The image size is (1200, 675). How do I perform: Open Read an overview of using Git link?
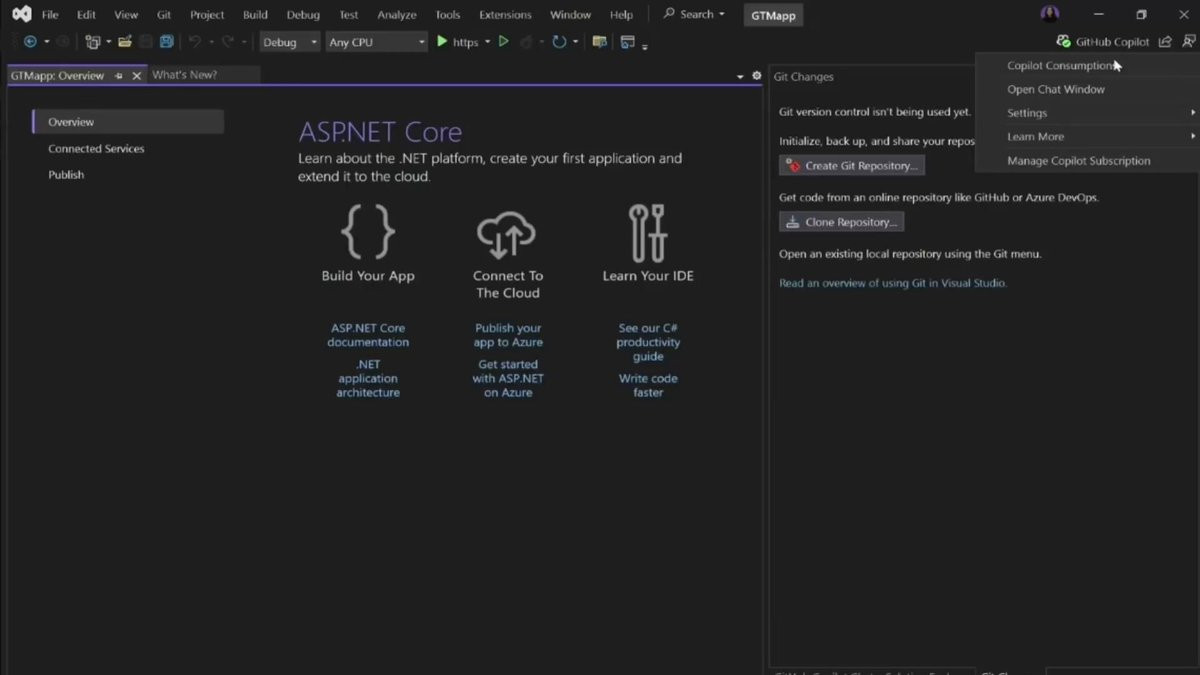893,283
